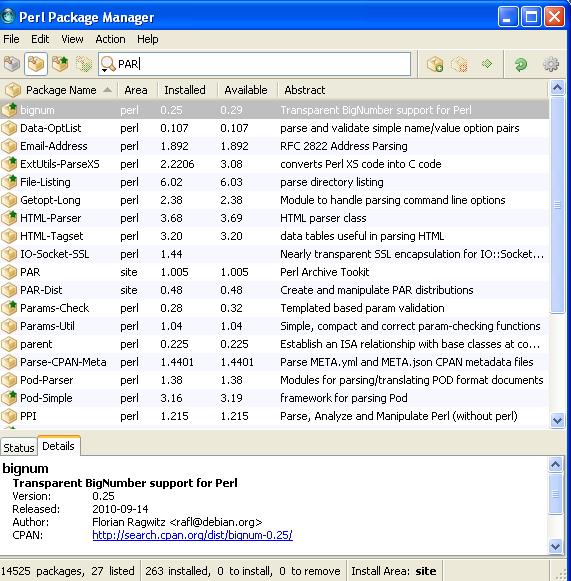Select the Pod-Simple package name
Viewport: 571px width, 581px height.
coord(46,398)
